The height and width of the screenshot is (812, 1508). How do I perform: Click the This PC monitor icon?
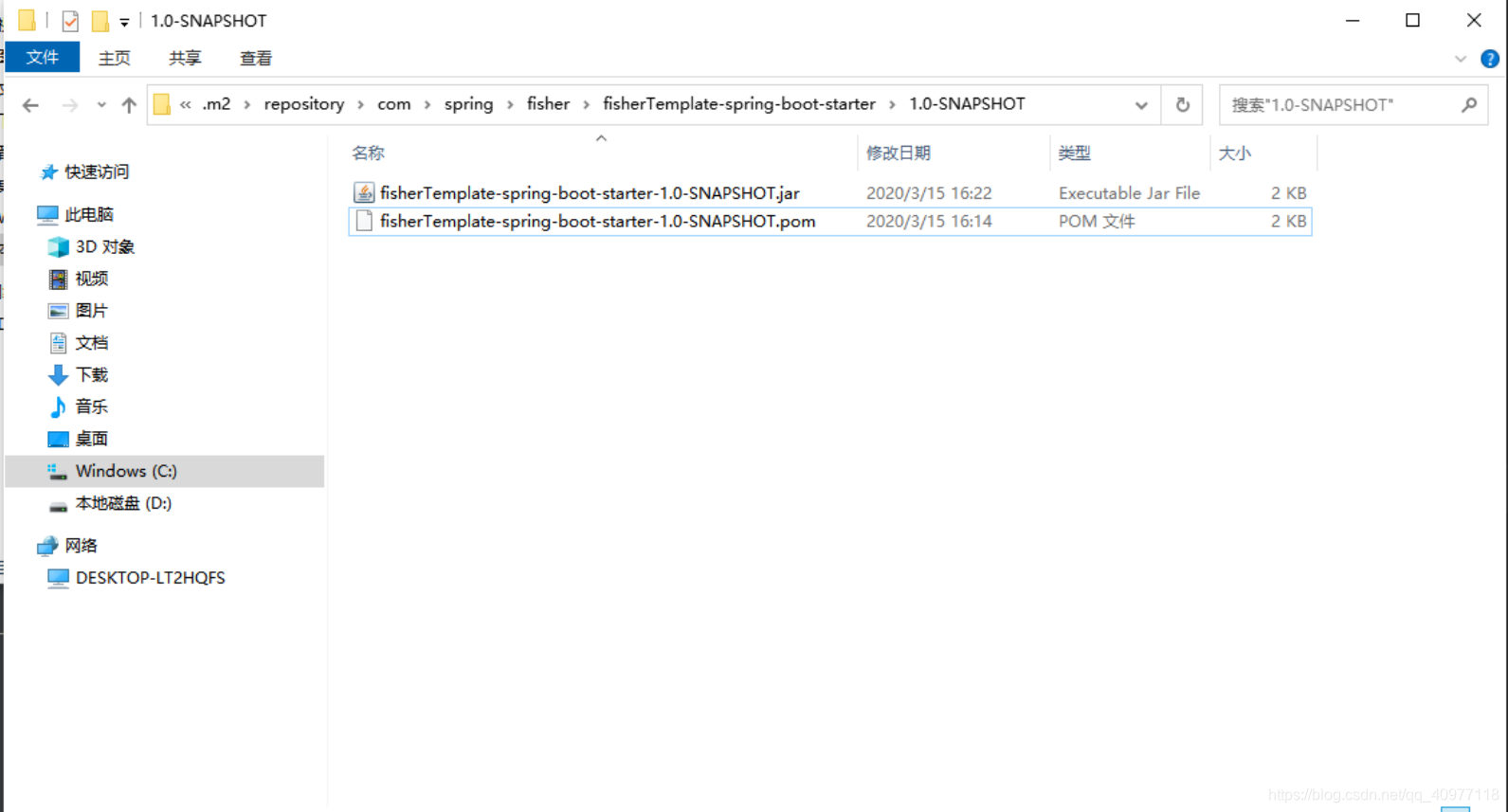(x=47, y=214)
